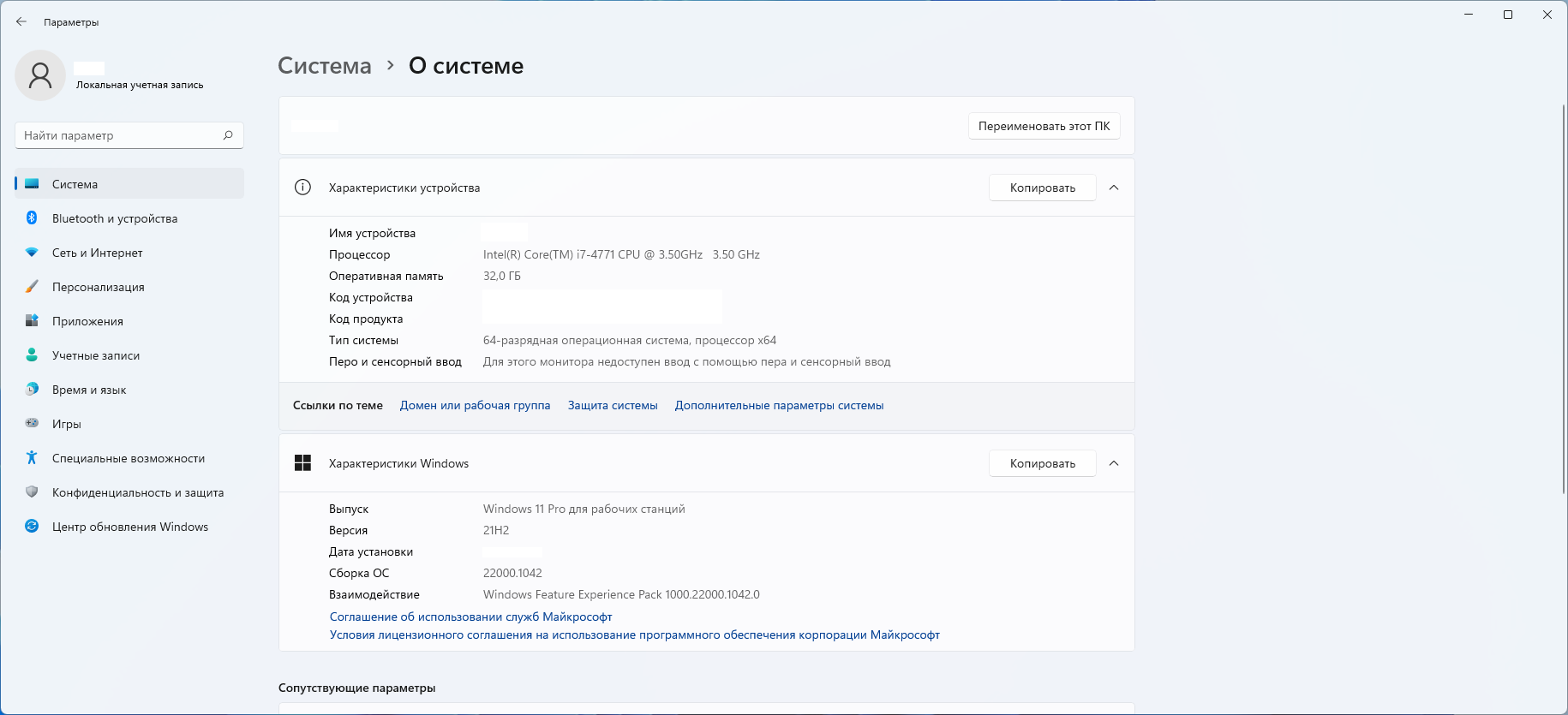Image resolution: width=1568 pixels, height=715 pixels.
Task: Click the Windows logo beside Характеристики Windows
Action: [x=302, y=463]
